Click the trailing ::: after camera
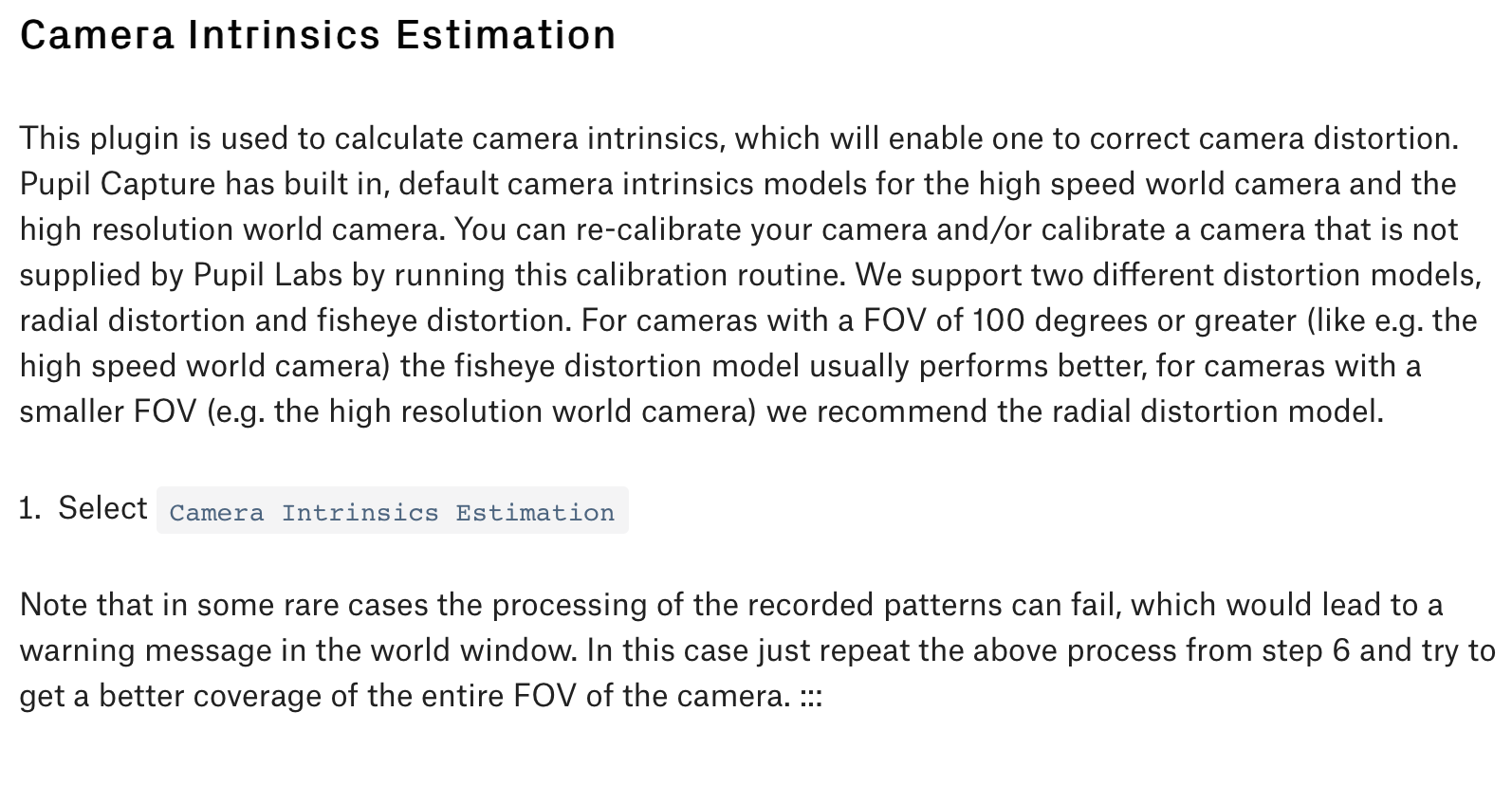 (x=811, y=697)
